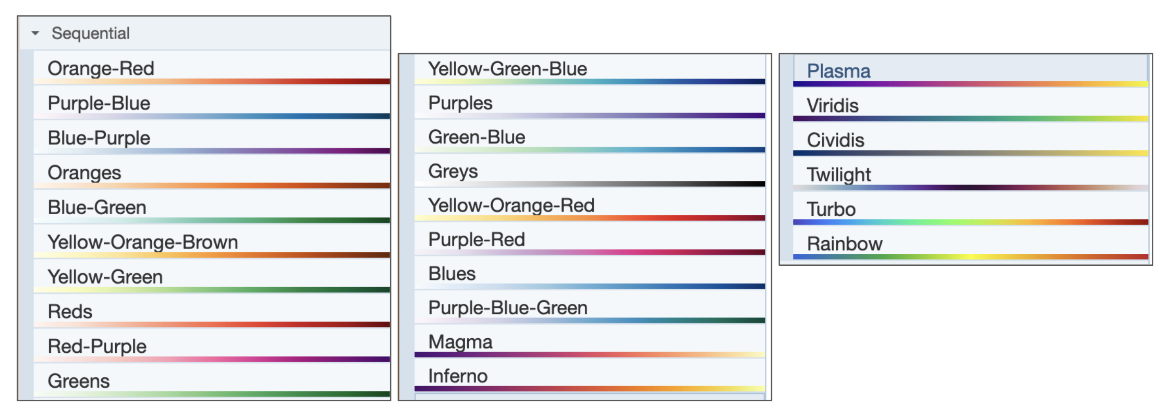Select the Turbo color scheme
This screenshot has height=419, width=1170.
(x=831, y=210)
